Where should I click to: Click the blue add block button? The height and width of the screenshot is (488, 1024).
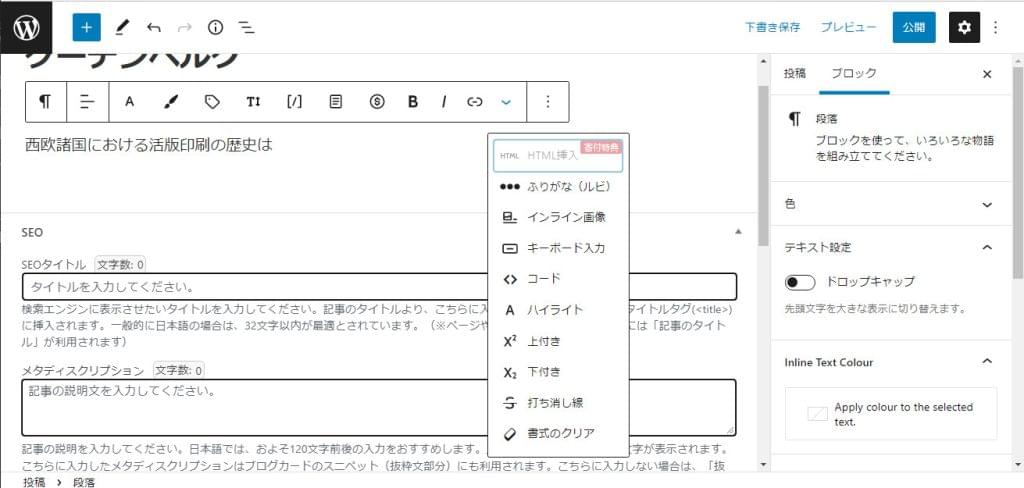click(86, 27)
